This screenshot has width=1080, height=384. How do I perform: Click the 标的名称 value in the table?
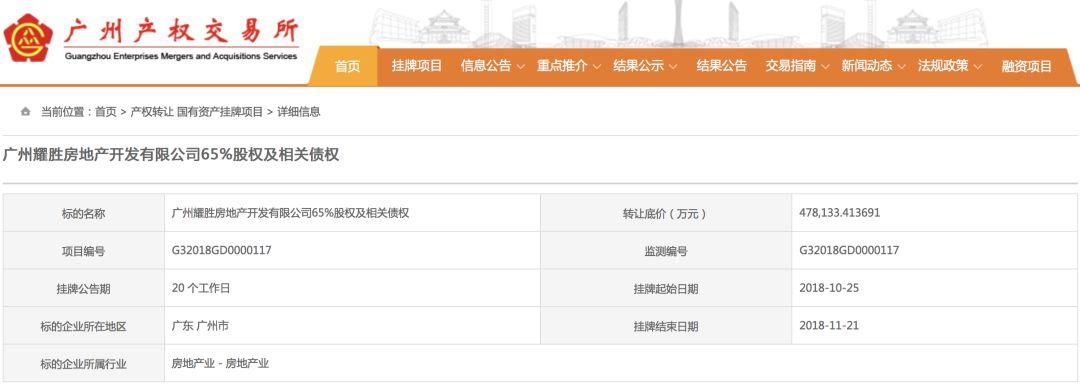coord(290,213)
